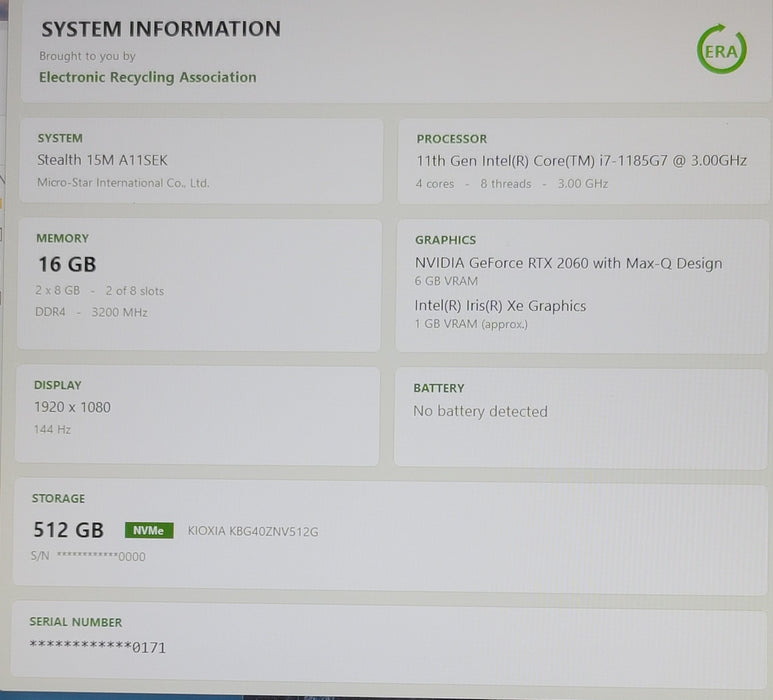Select NVIDIA GeForce RTX 2060 with Max-Q Design

coord(568,263)
